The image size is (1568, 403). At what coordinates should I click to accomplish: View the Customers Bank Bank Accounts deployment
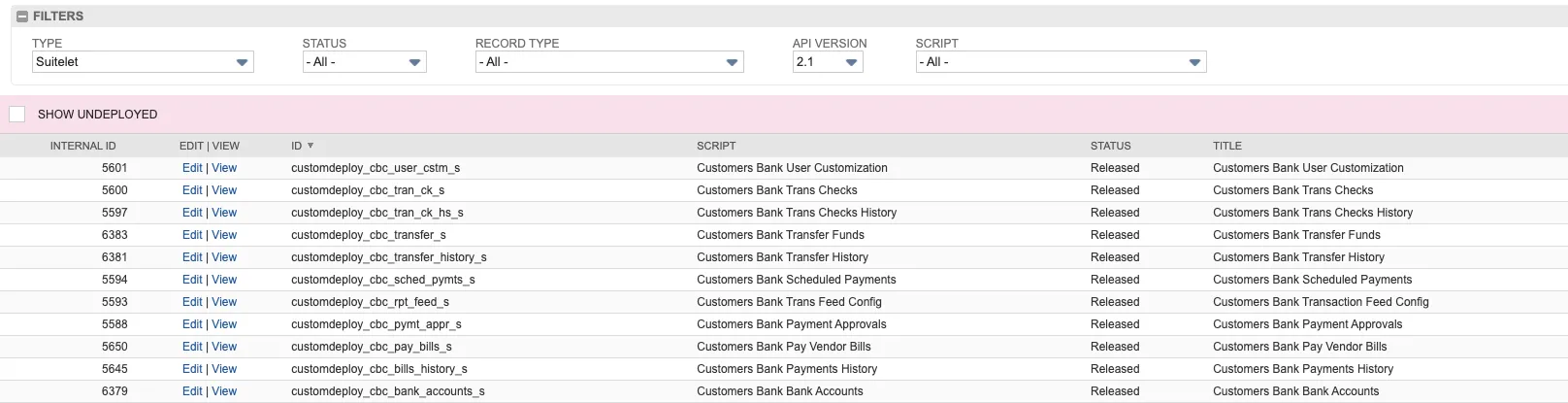tap(224, 391)
